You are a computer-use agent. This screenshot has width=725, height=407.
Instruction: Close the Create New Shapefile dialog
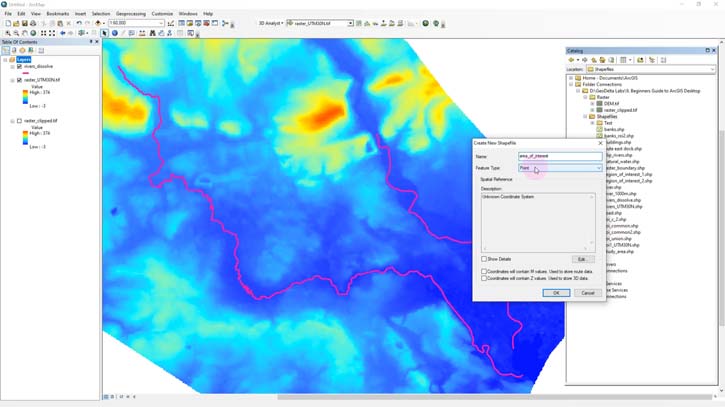point(600,143)
